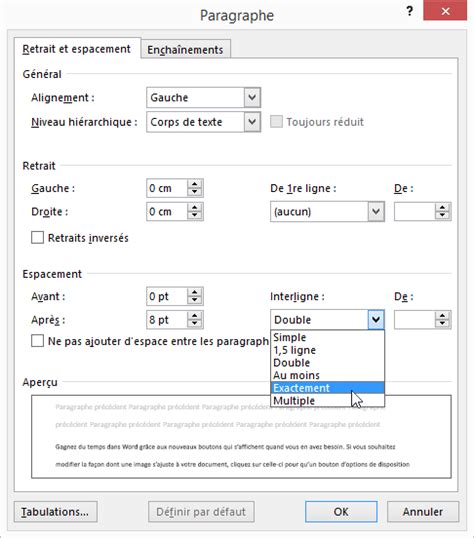Toggle the Toujours réduit checkbox
The image size is (474, 538).
coord(276,121)
